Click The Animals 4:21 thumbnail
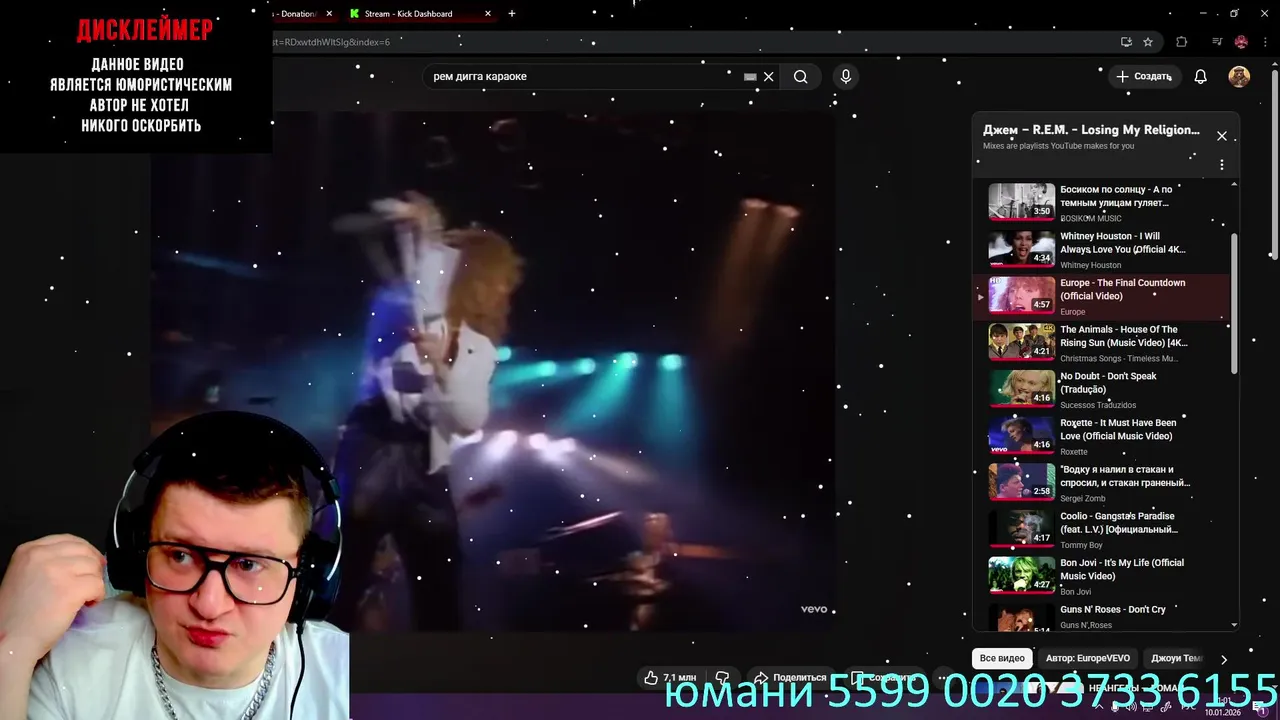The width and height of the screenshot is (1280, 720). pyautogui.click(x=1021, y=342)
